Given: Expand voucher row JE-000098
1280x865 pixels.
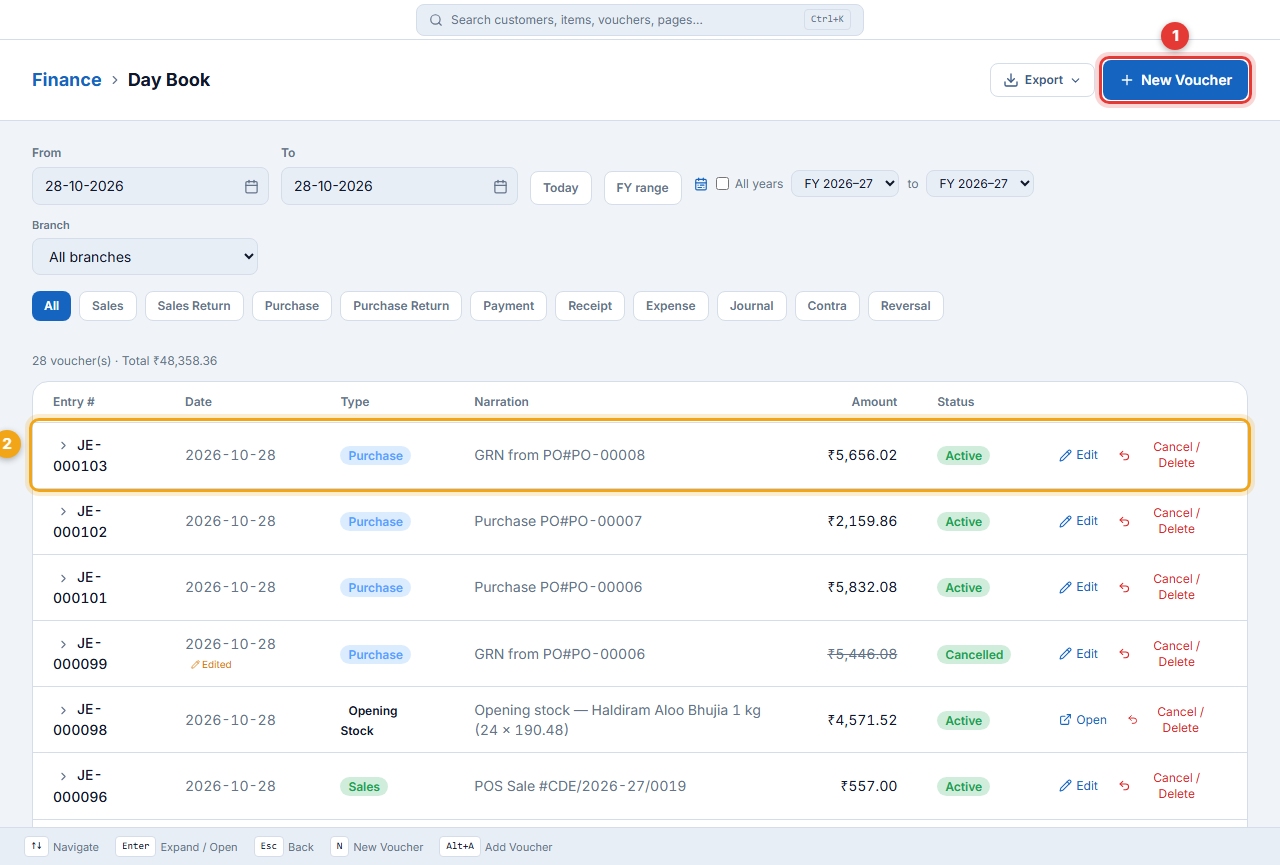Looking at the screenshot, I should coord(64,709).
